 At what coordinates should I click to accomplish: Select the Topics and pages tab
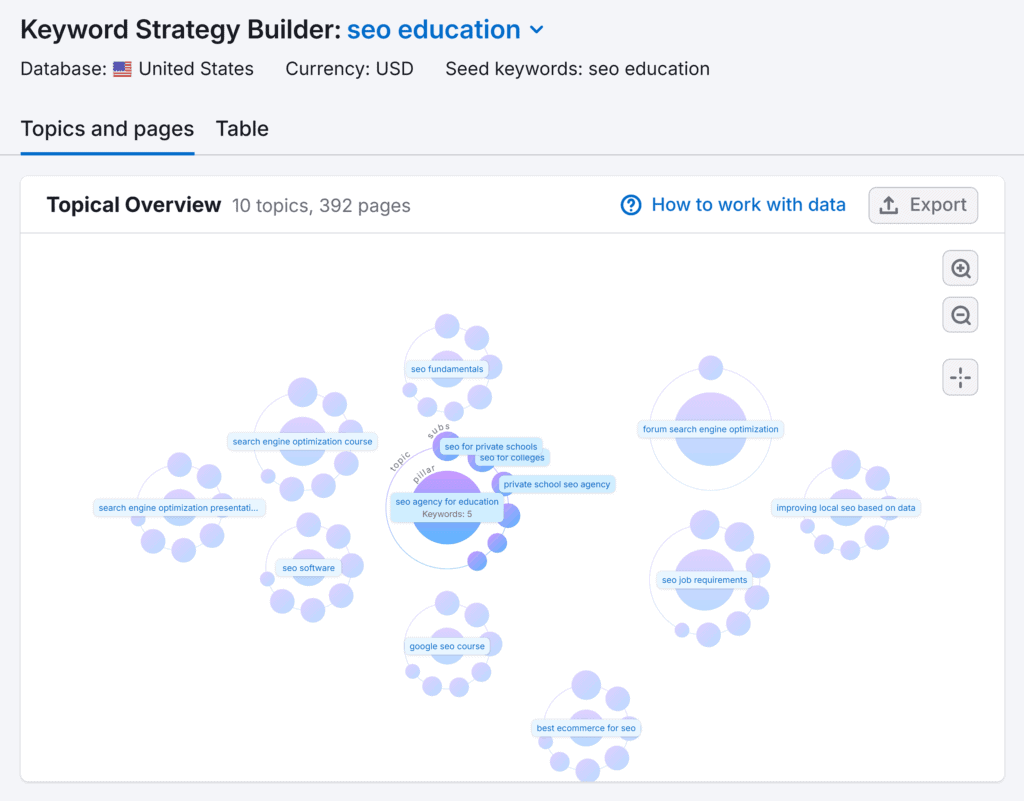pos(107,129)
